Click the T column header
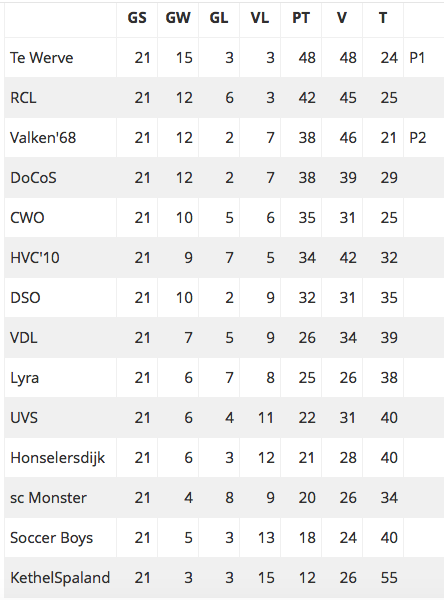The image size is (444, 600). click(383, 18)
